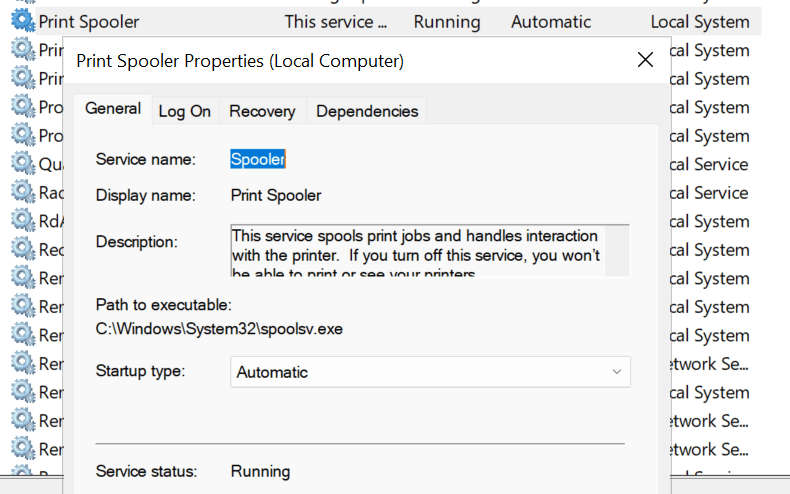
Task: Click the Print Spooler display name value
Action: 276,195
